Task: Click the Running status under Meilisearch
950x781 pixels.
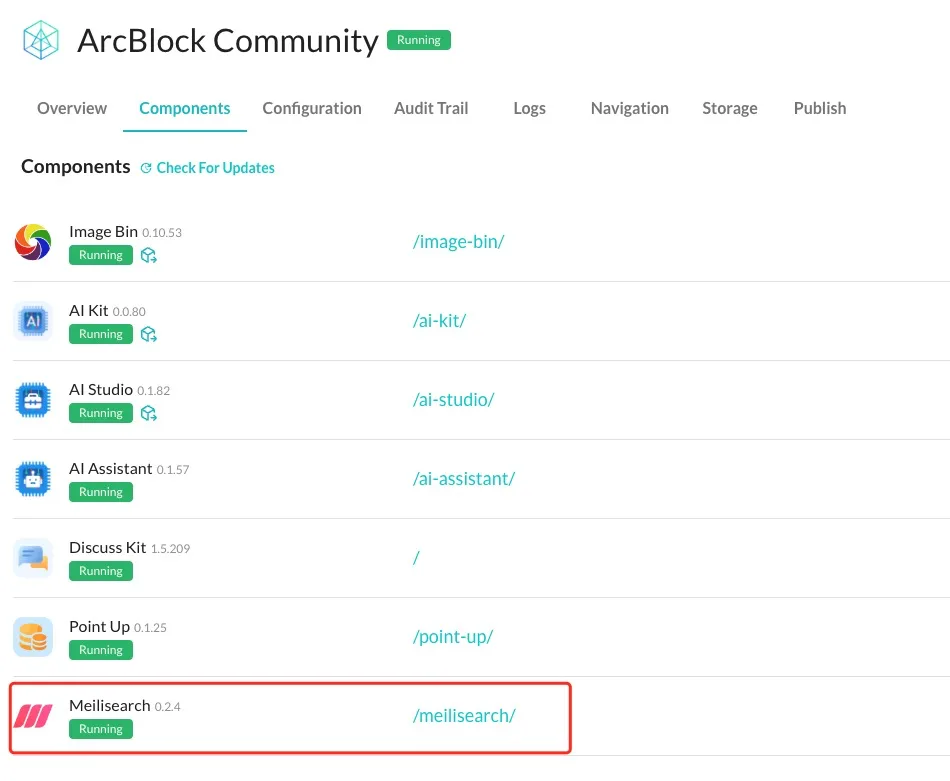Action: (x=101, y=729)
